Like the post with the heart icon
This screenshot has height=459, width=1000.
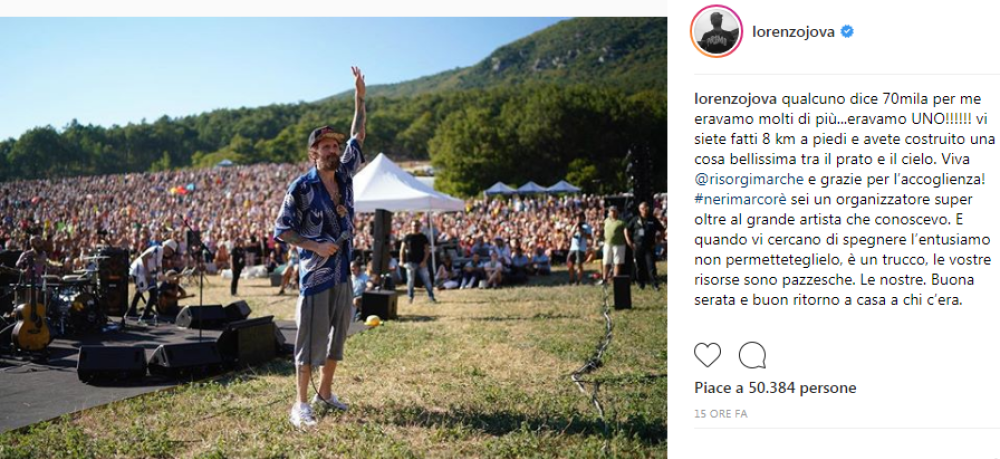[707, 355]
